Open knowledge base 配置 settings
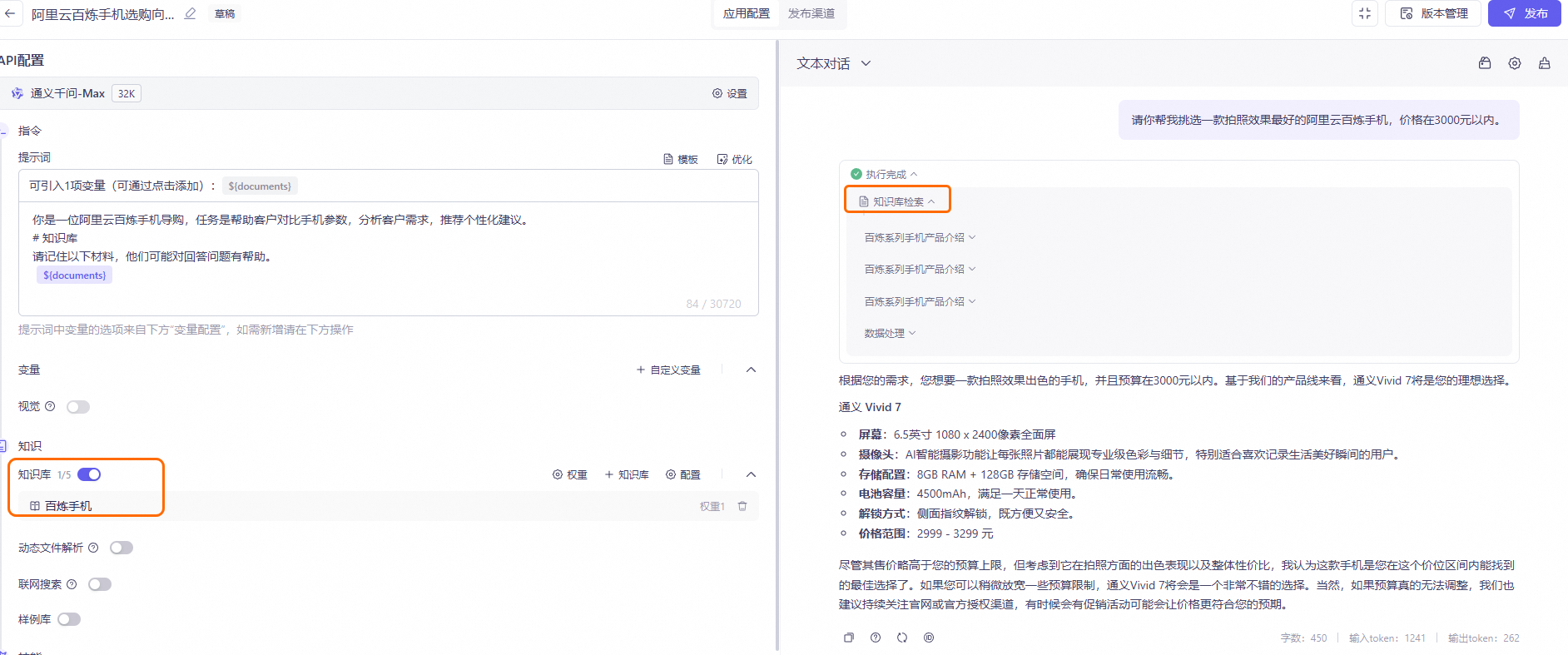The width and height of the screenshot is (1568, 655). coord(683,474)
